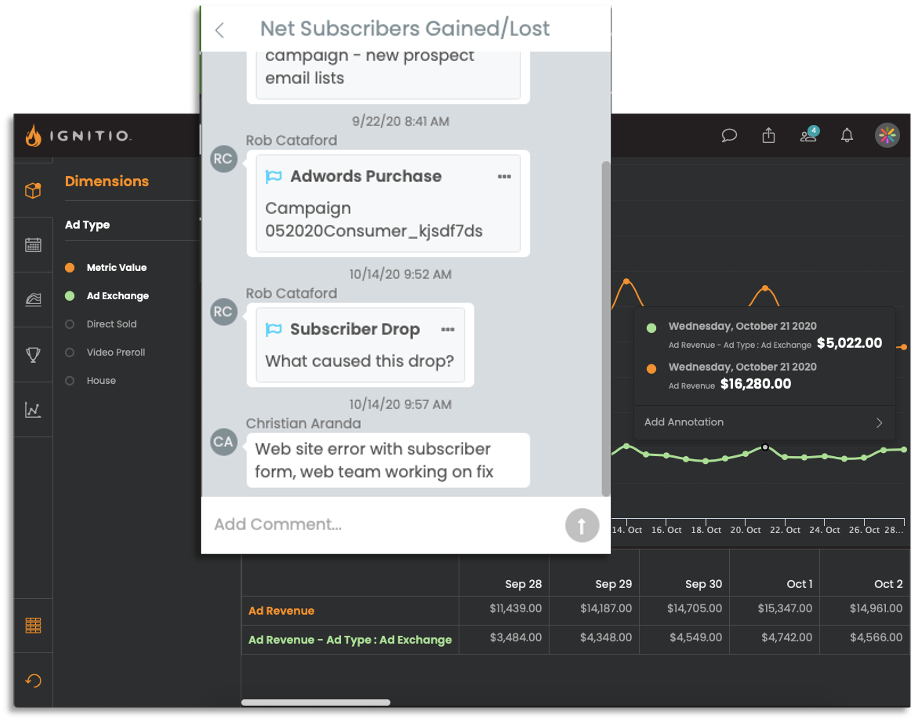Screen dimensions: 914x720
Task: Click the $5,022.00 tooltip value
Action: coord(849,343)
